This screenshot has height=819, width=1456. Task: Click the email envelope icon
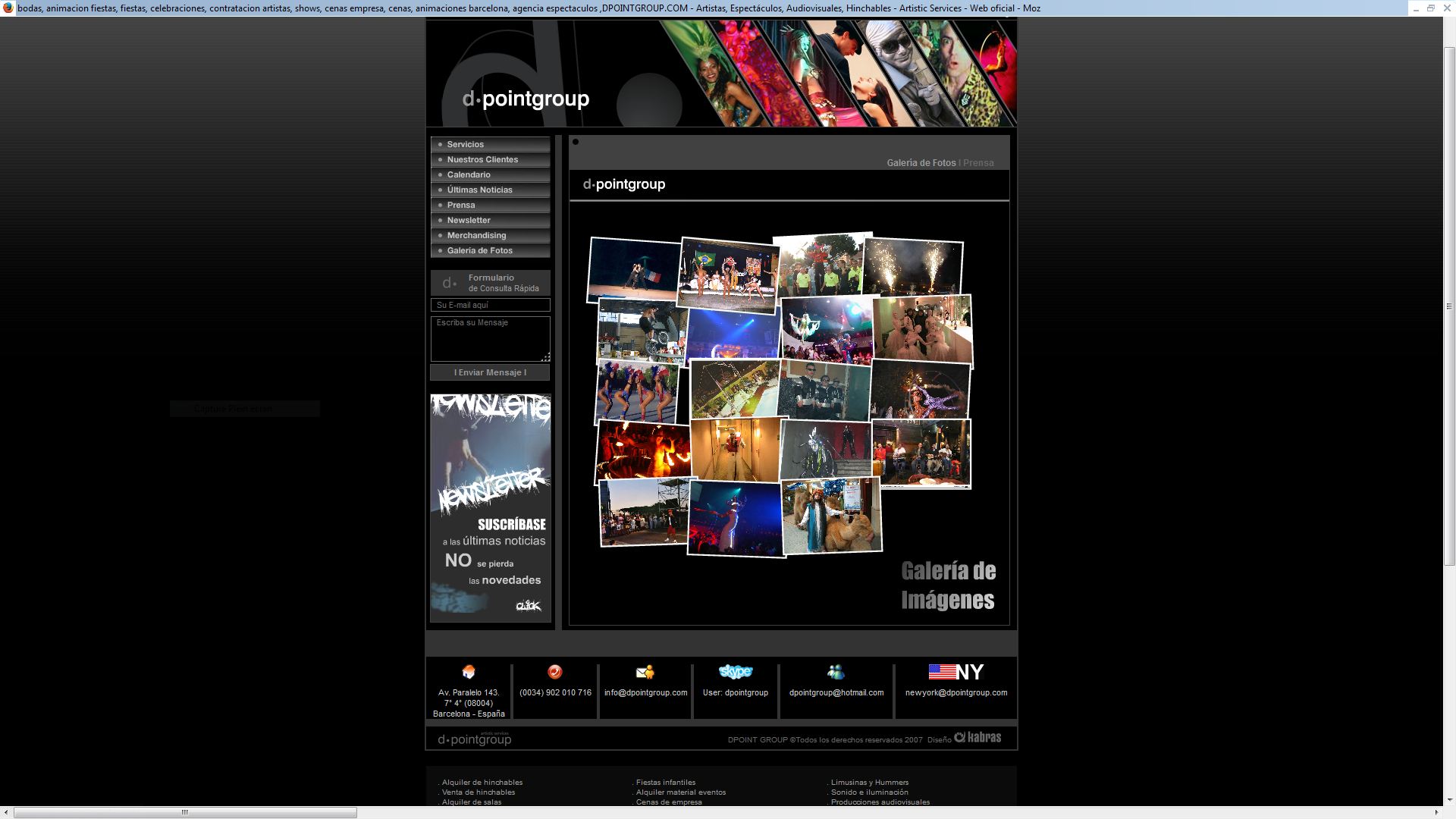point(645,672)
